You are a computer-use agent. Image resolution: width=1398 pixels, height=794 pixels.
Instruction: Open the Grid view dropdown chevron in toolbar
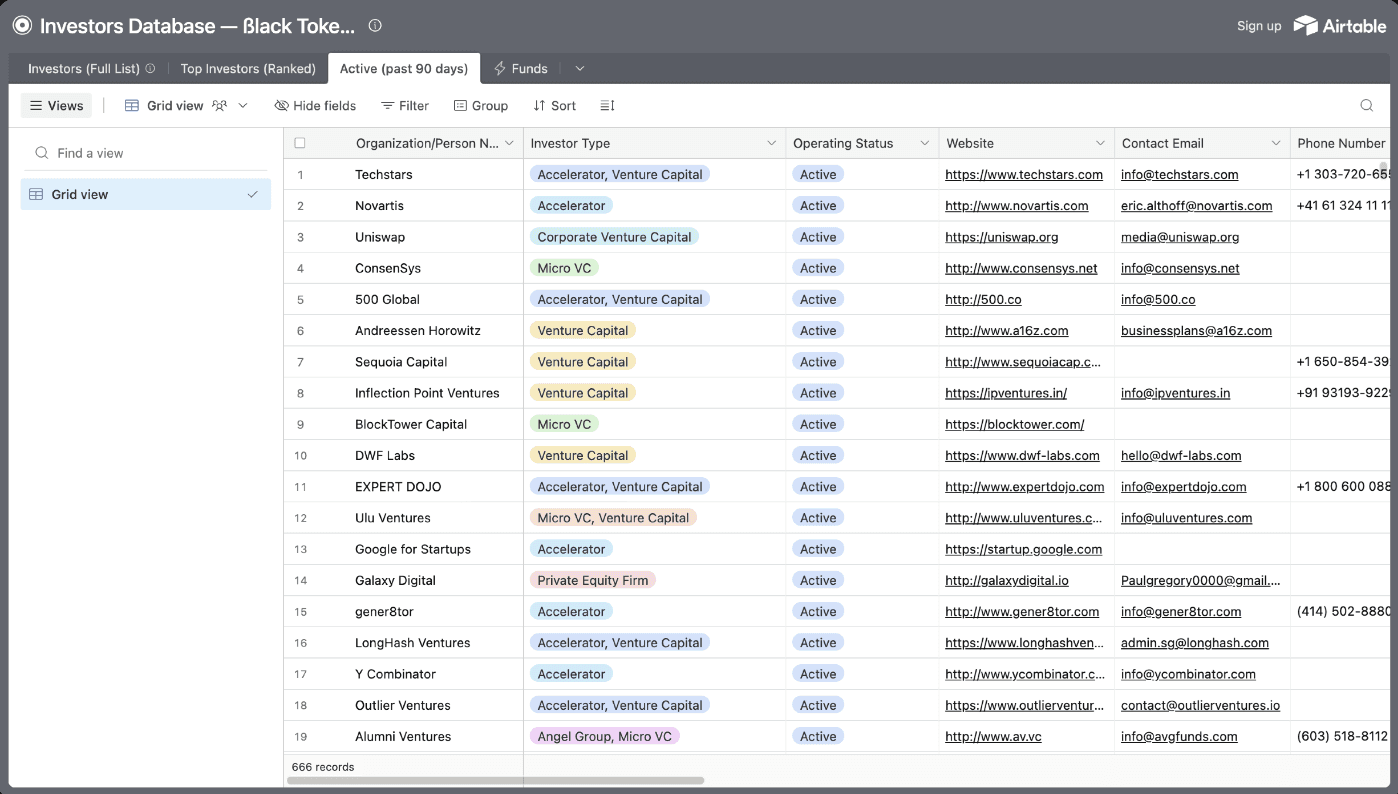[243, 106]
